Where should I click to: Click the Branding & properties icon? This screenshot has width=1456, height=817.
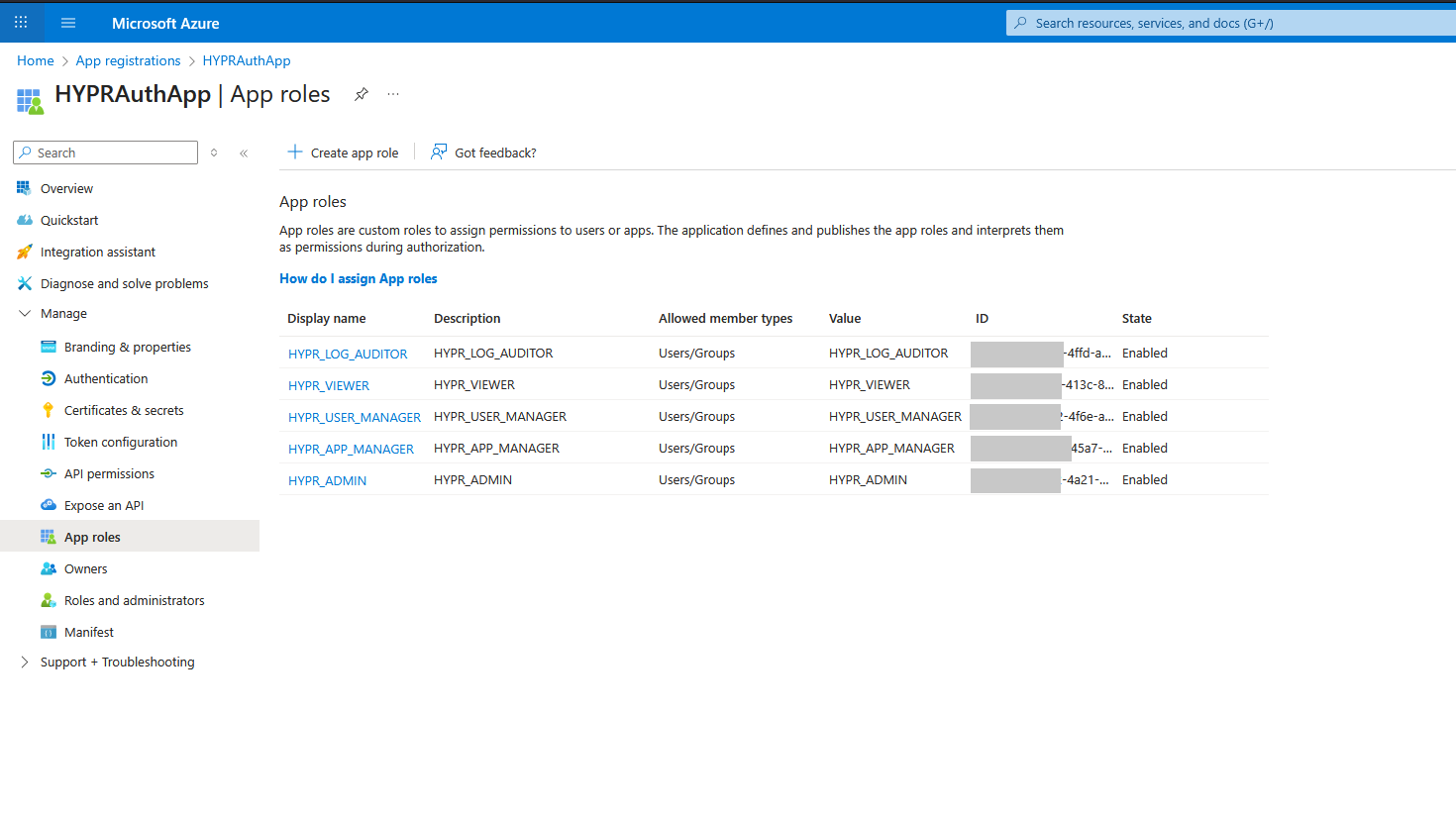48,347
